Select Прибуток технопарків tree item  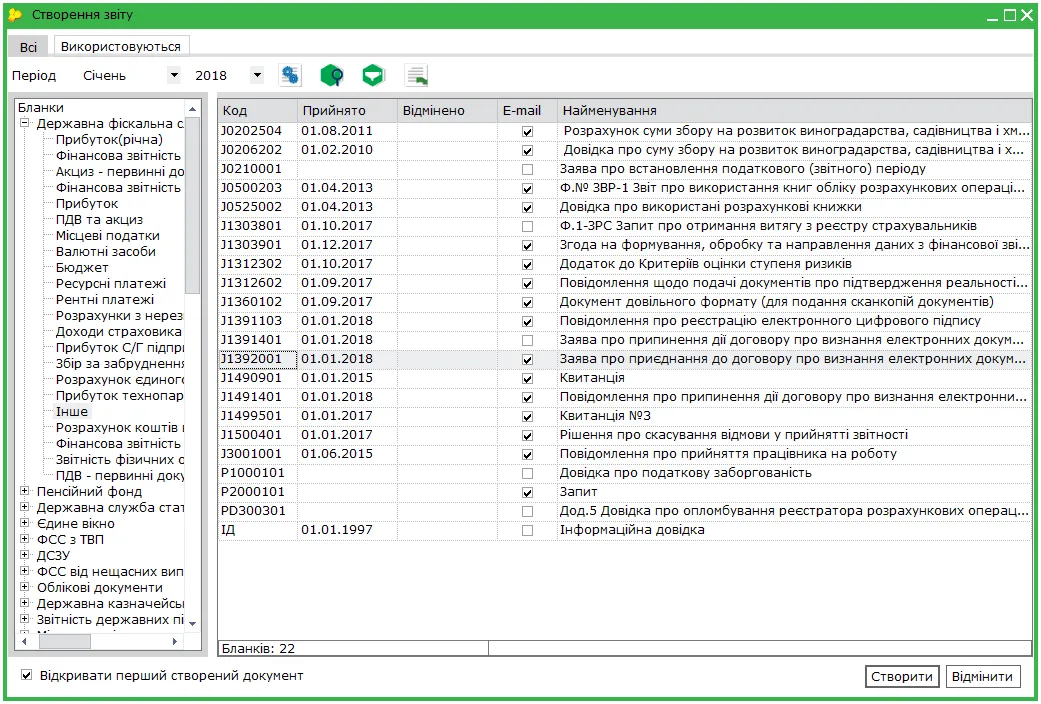120,395
